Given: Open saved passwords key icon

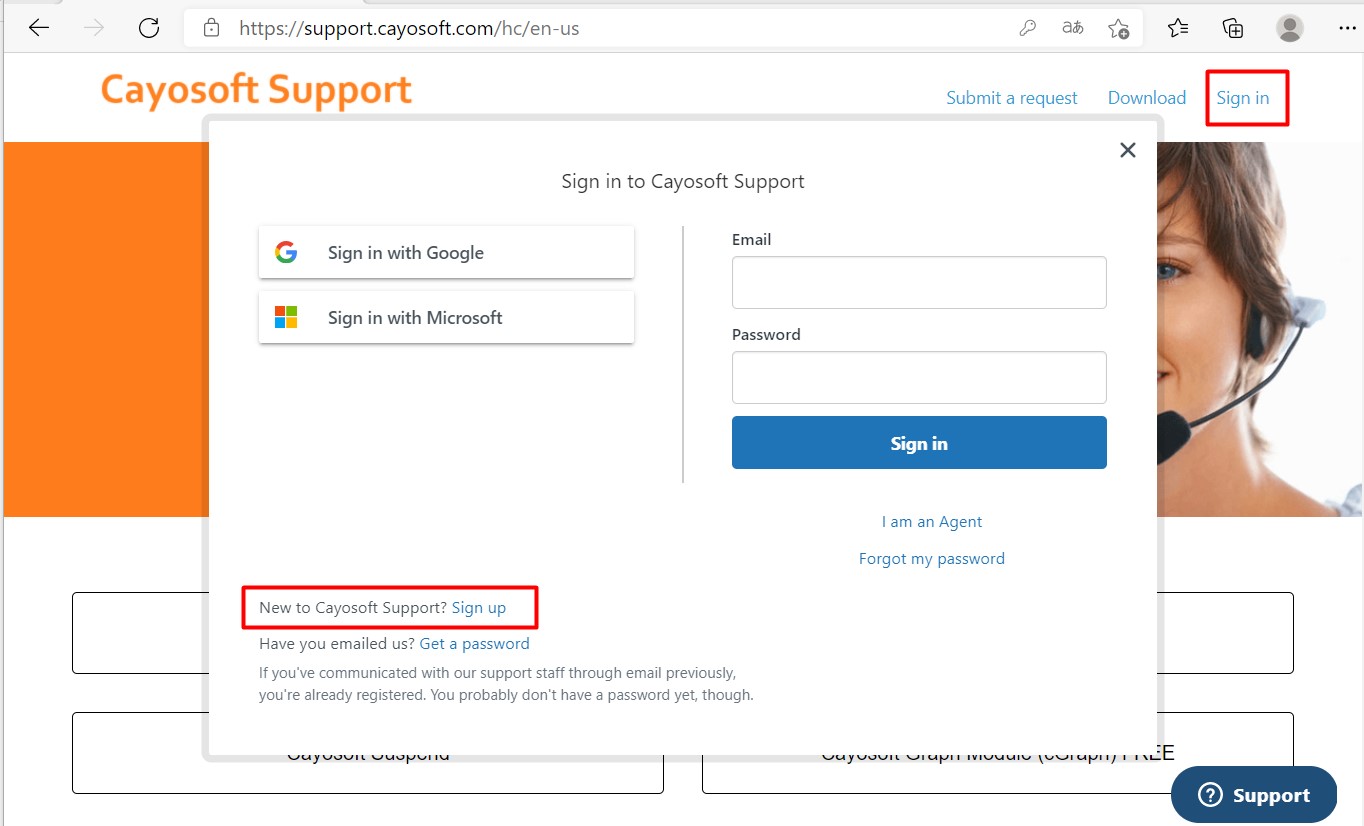Looking at the screenshot, I should point(1027,28).
